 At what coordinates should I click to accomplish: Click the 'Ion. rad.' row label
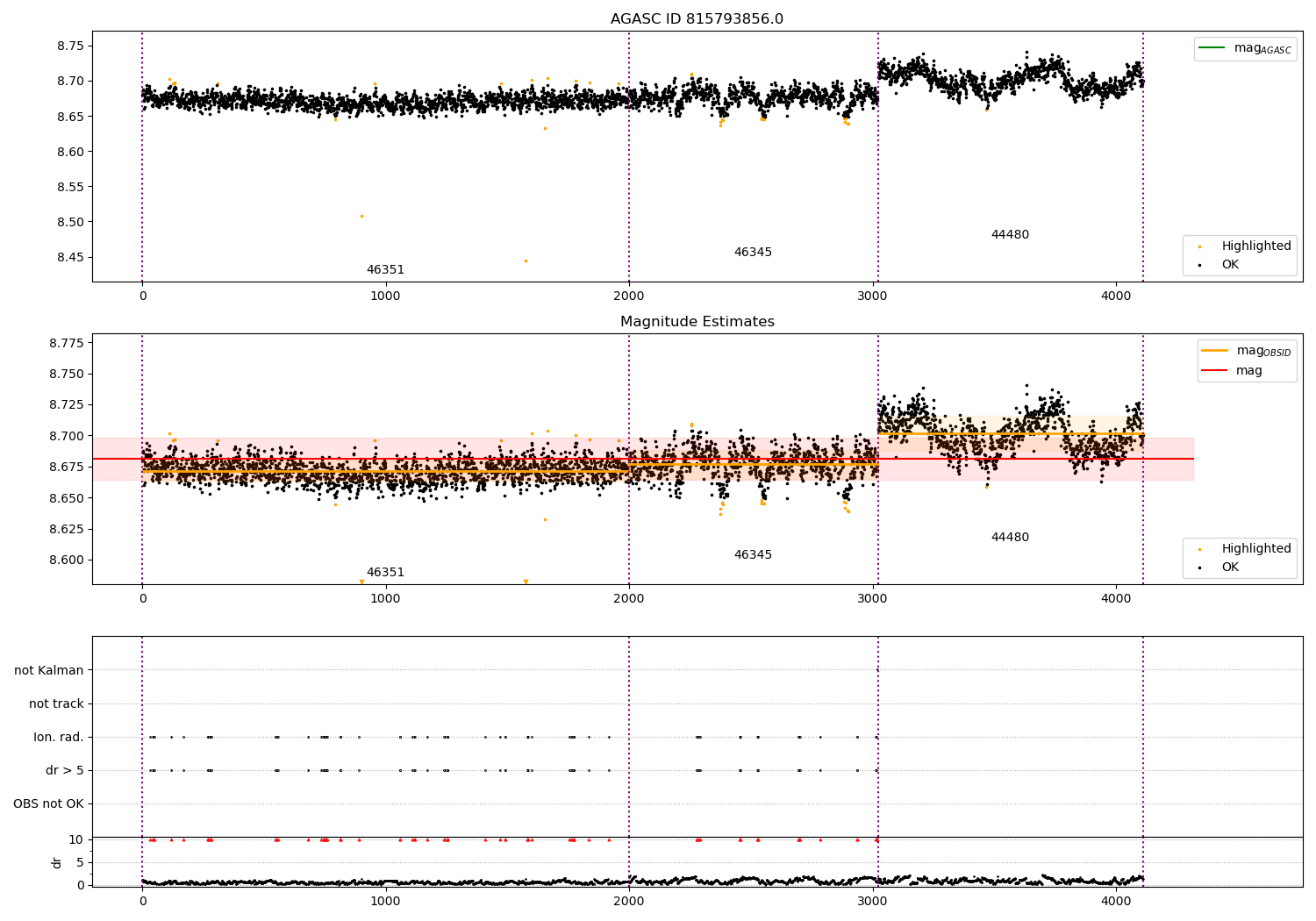(x=59, y=738)
